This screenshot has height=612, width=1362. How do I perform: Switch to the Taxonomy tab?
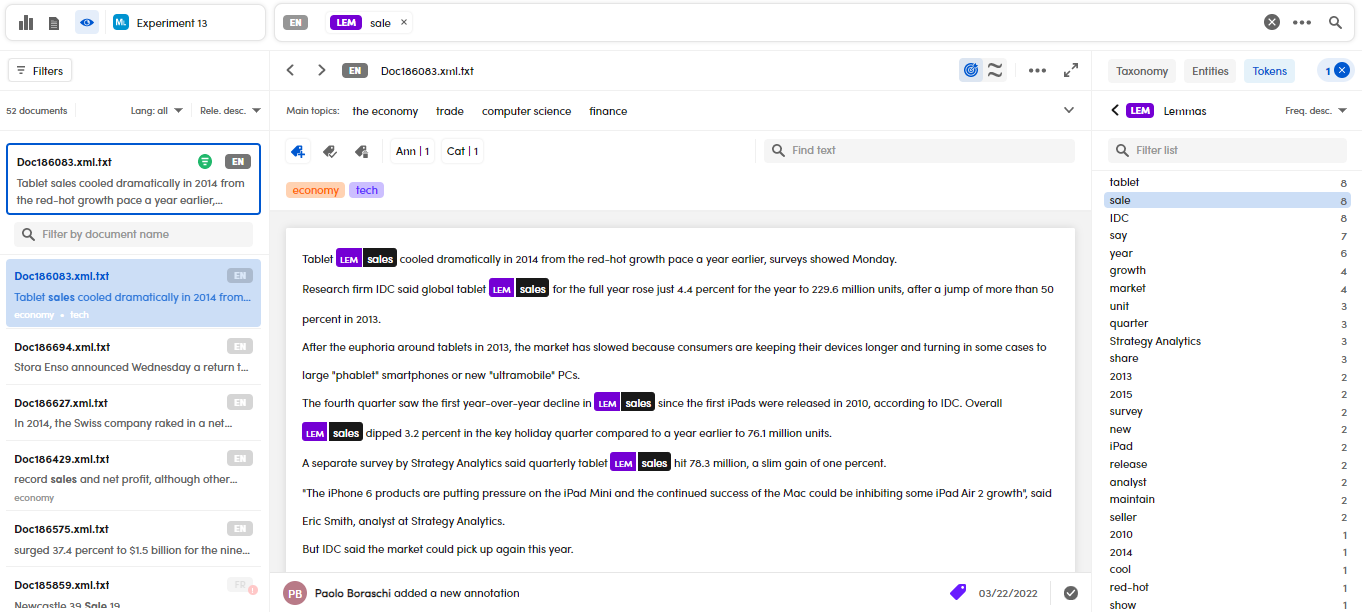point(1142,71)
